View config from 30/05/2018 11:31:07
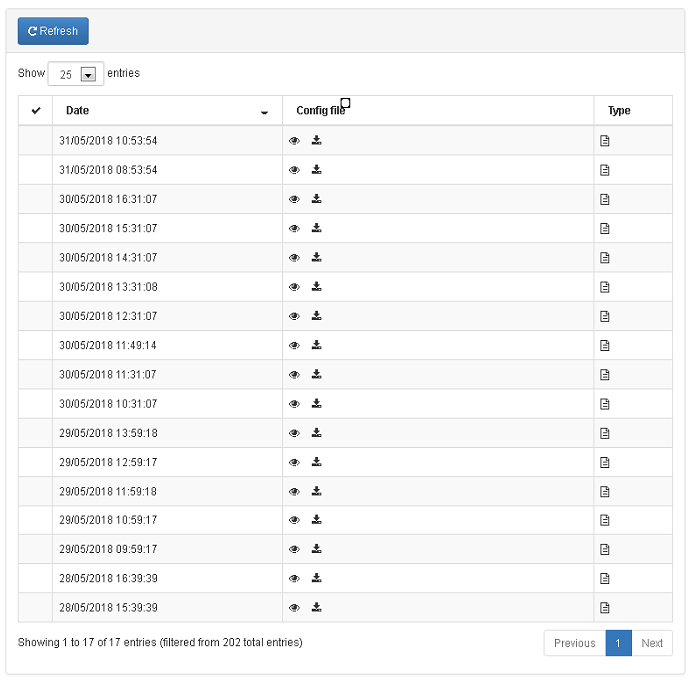693x683 pixels. point(294,374)
